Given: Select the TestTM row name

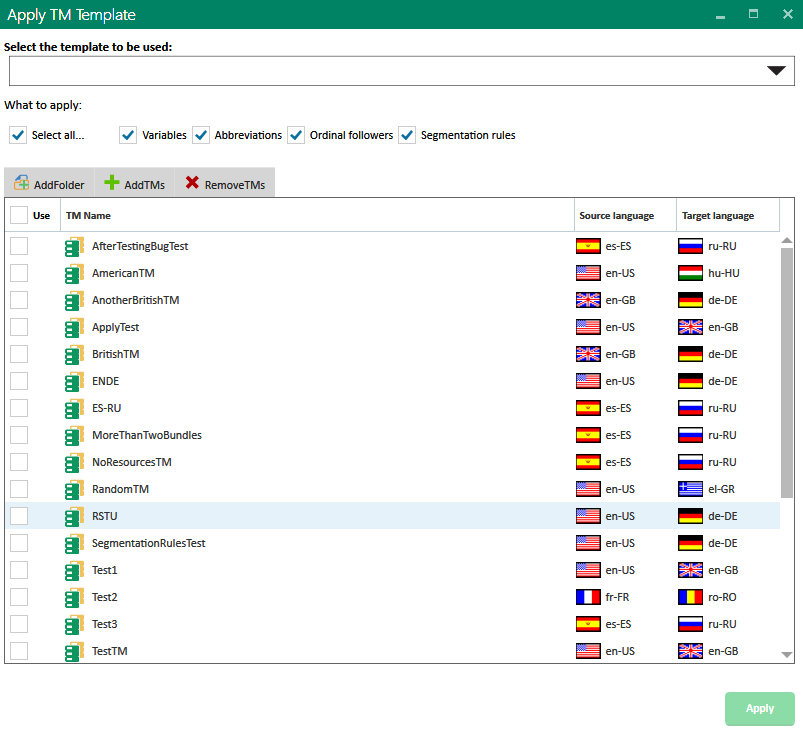Looking at the screenshot, I should 110,651.
